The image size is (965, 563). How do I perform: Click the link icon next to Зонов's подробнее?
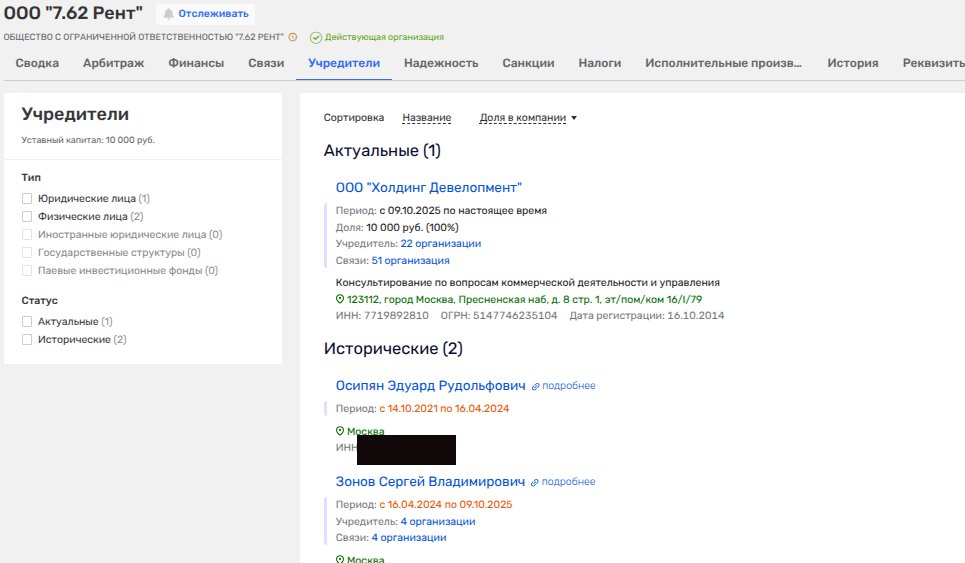point(536,482)
